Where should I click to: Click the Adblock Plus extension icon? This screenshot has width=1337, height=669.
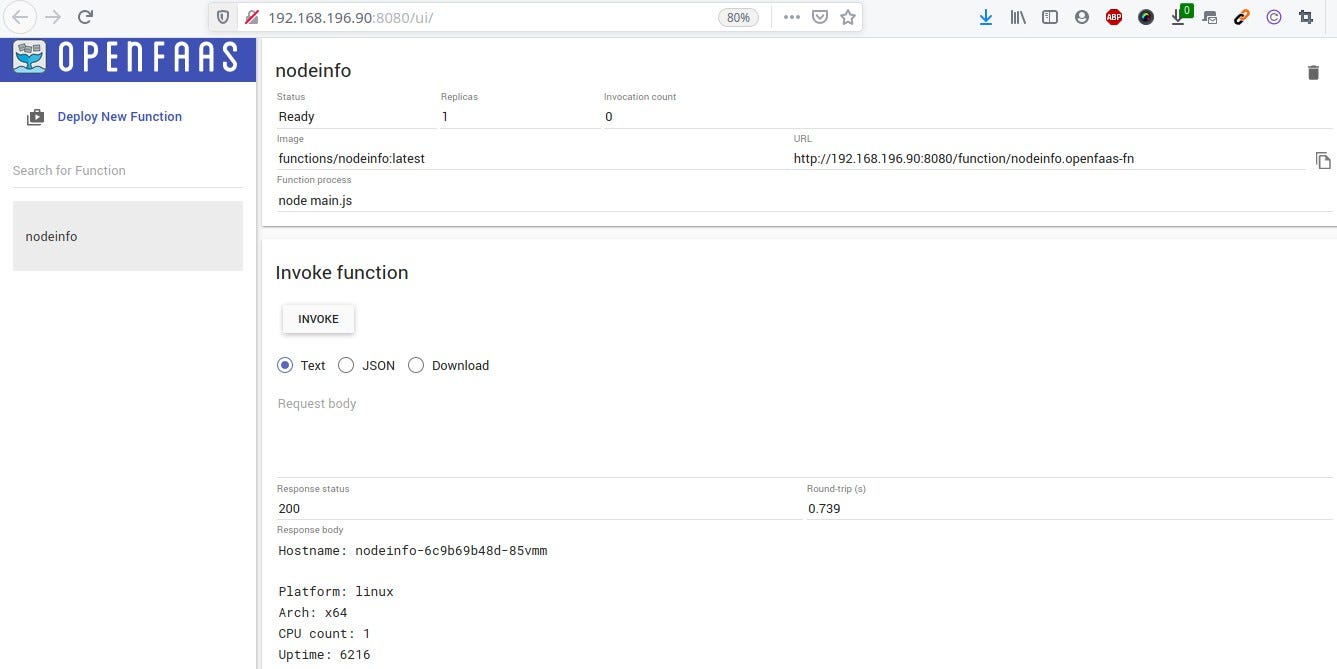1114,17
